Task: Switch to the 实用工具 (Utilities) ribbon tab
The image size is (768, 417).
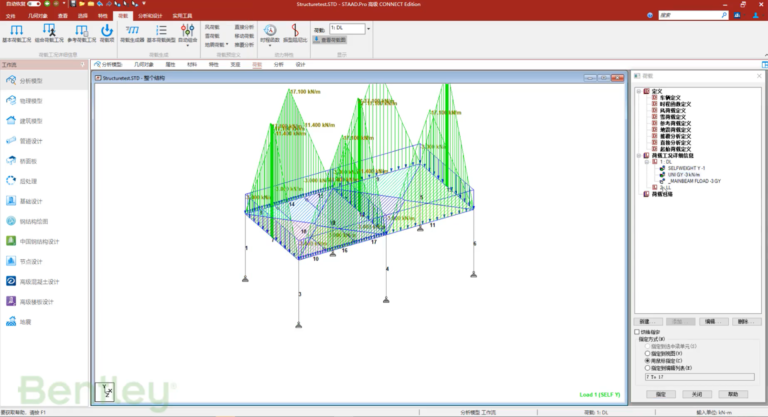Action: 182,16
